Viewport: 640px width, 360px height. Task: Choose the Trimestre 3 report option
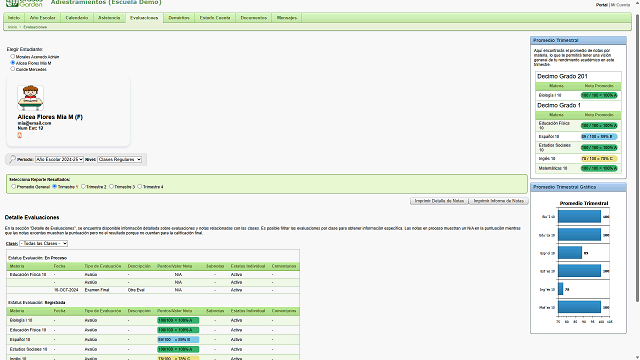click(111, 187)
